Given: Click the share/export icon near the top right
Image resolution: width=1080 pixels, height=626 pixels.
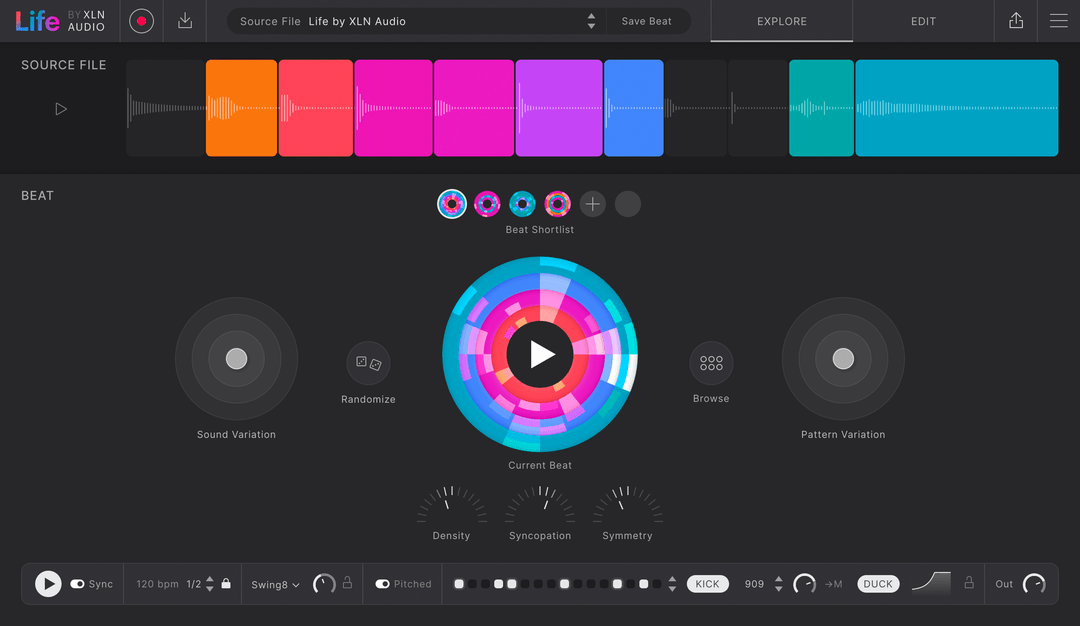Looking at the screenshot, I should point(1015,21).
